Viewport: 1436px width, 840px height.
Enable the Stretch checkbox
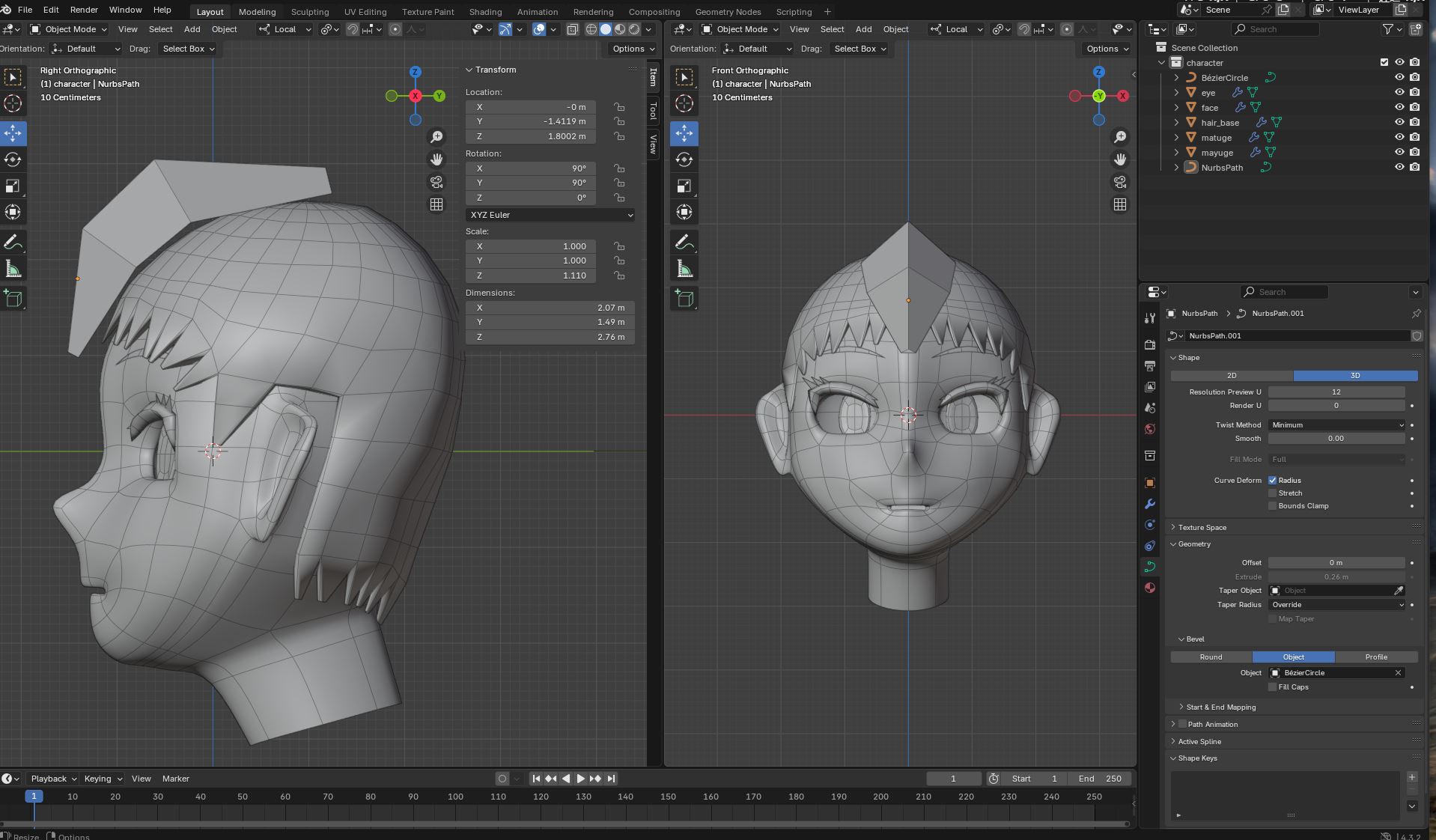(1272, 493)
